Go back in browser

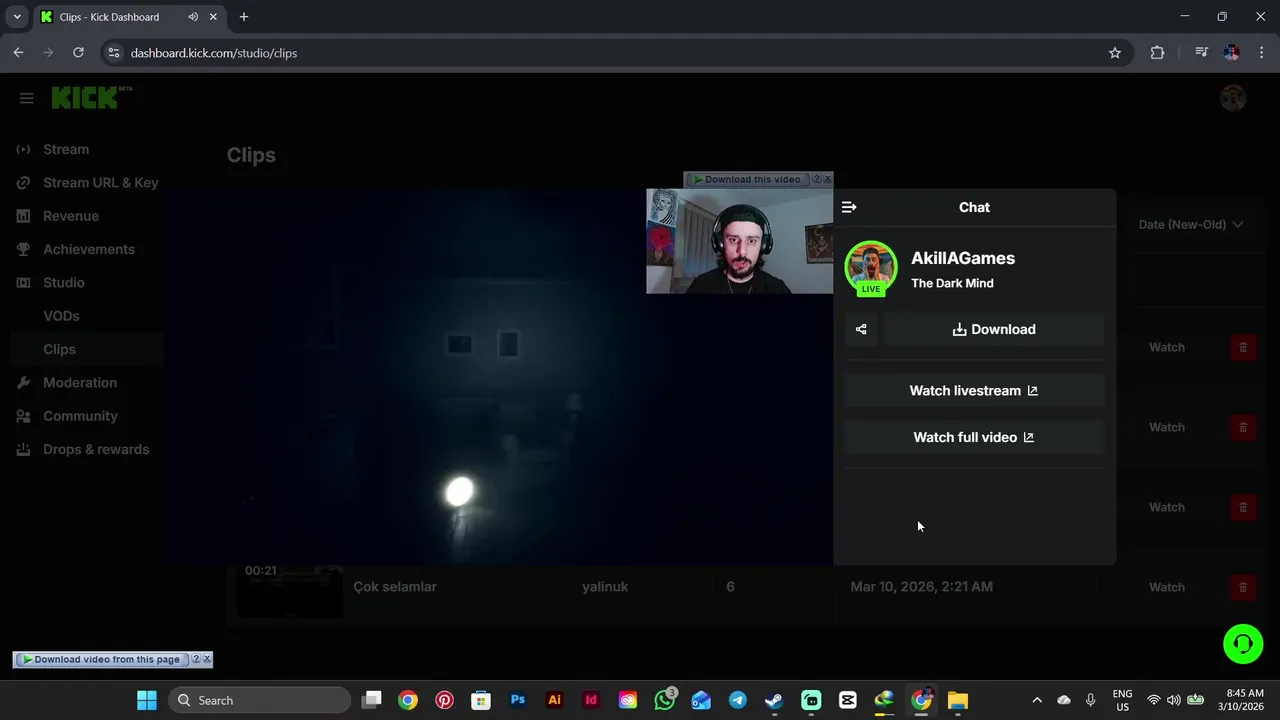click(18, 53)
